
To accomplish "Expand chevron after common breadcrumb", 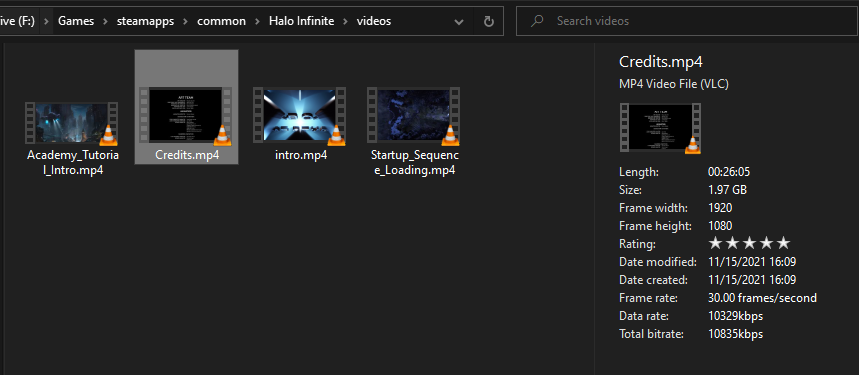I will tap(257, 21).
